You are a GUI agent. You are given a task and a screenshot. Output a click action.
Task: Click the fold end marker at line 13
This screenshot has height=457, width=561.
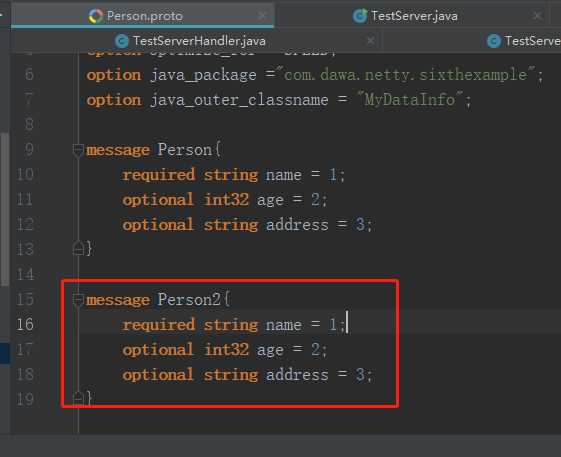pos(78,248)
